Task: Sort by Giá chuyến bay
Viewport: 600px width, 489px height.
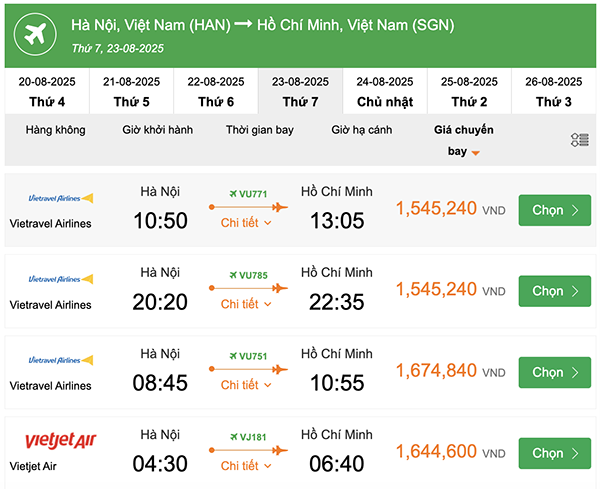Action: (x=463, y=140)
